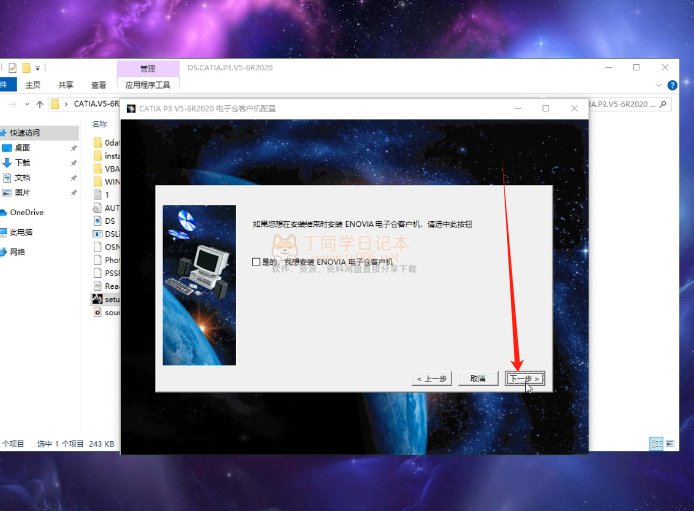Image resolution: width=694 pixels, height=511 pixels.
Task: Click the 名称 column header
Action: 99,124
